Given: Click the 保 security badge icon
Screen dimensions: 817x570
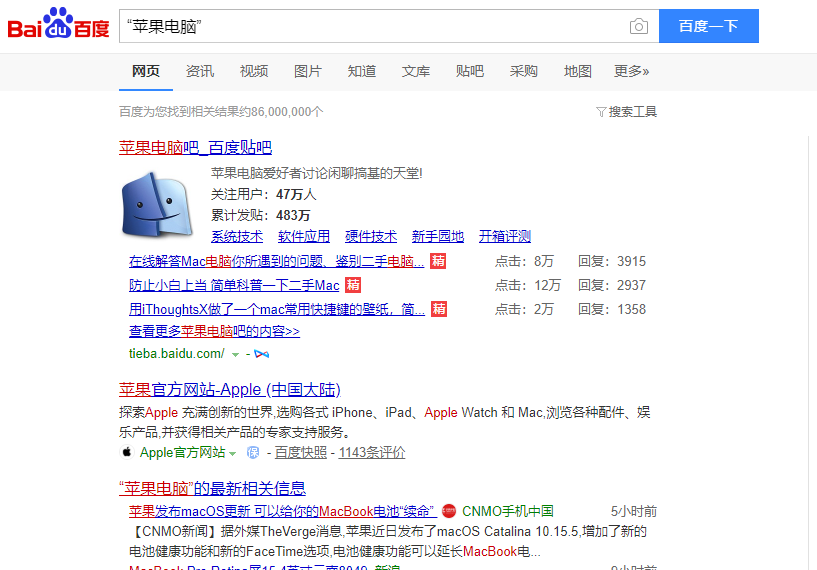Looking at the screenshot, I should pyautogui.click(x=253, y=452).
